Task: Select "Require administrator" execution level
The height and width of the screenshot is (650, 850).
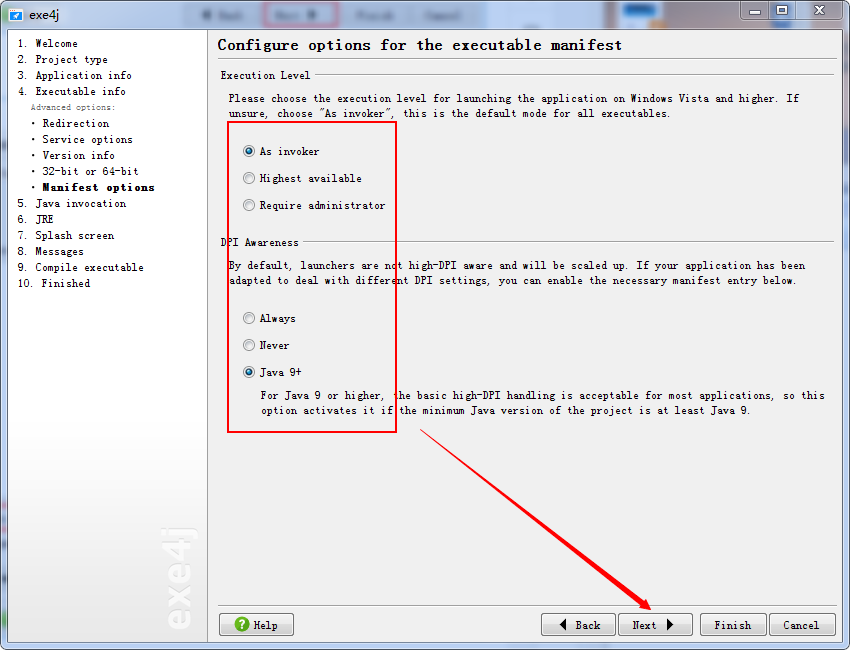Action: 247,204
